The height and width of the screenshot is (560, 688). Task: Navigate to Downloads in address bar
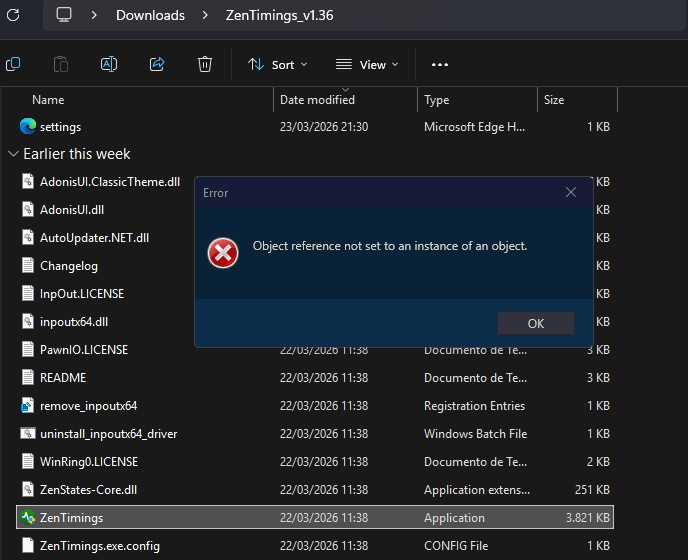pyautogui.click(x=150, y=15)
